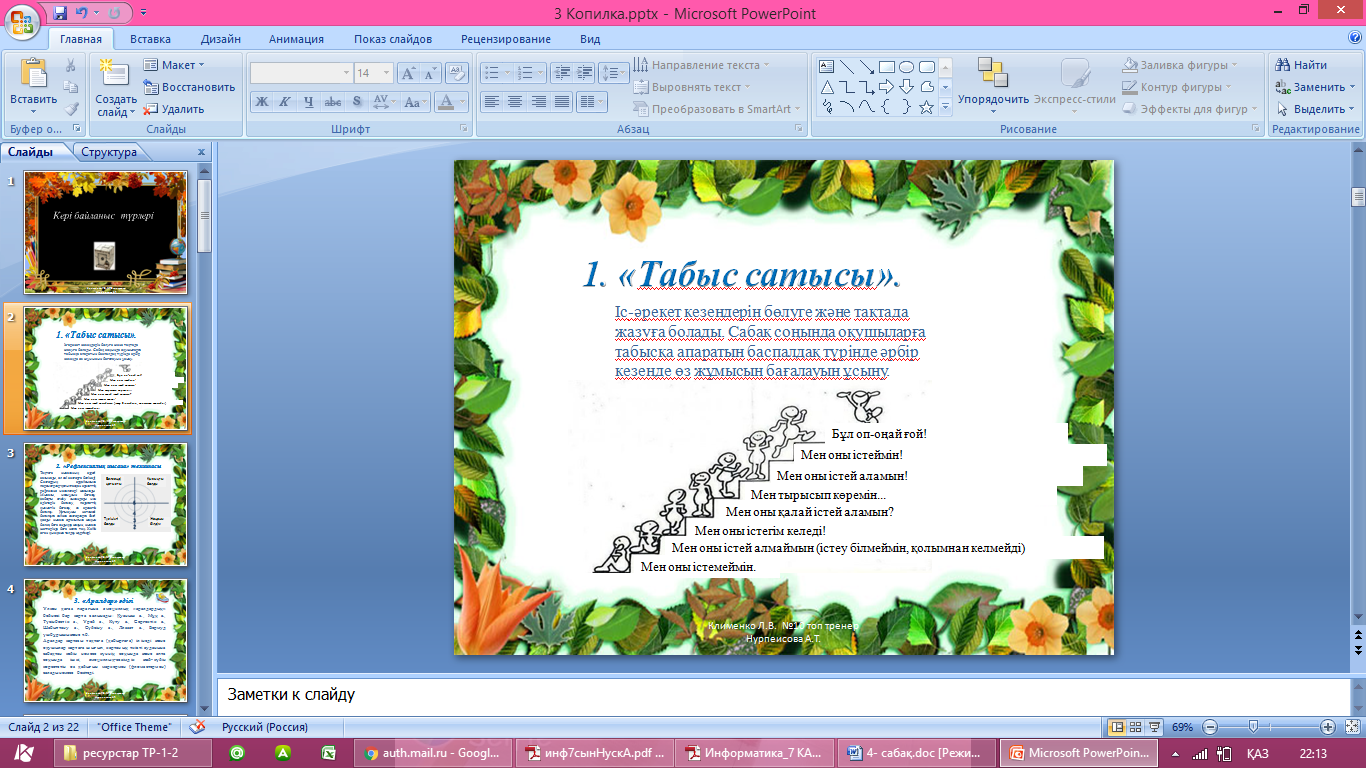Justify the paragraph text

pyautogui.click(x=561, y=102)
